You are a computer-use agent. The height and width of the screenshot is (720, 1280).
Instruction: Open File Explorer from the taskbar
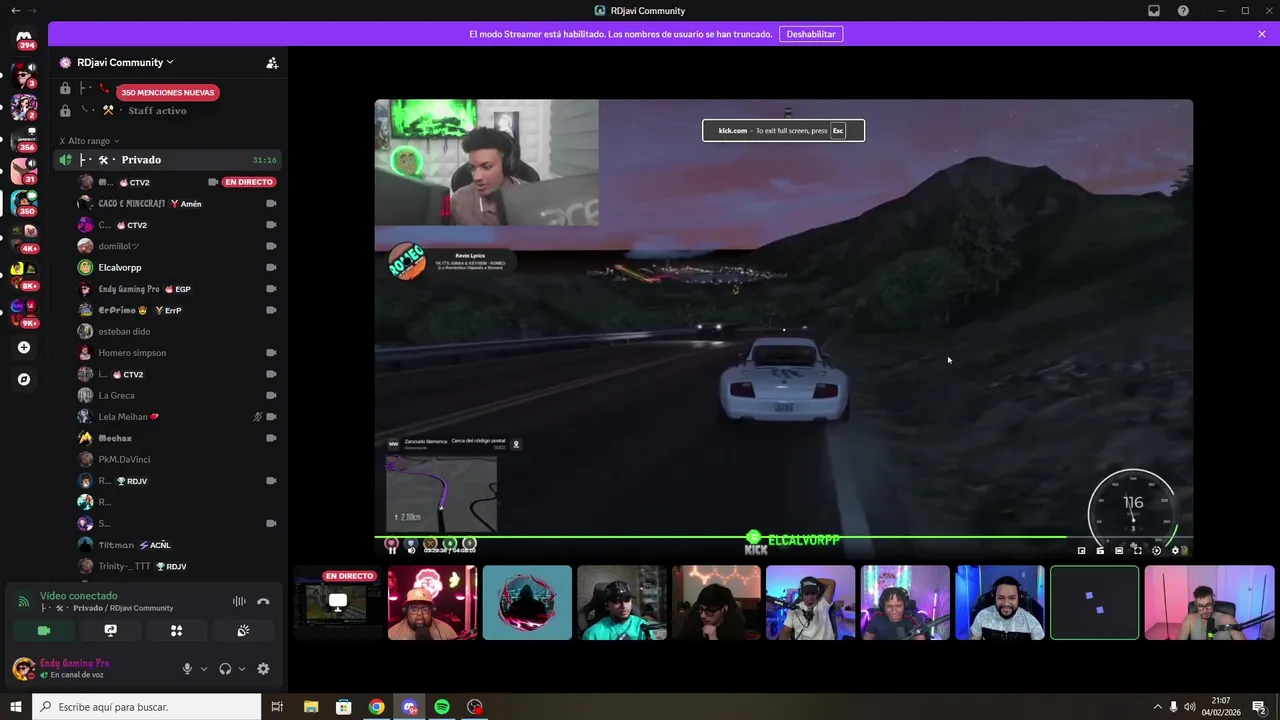(x=311, y=707)
